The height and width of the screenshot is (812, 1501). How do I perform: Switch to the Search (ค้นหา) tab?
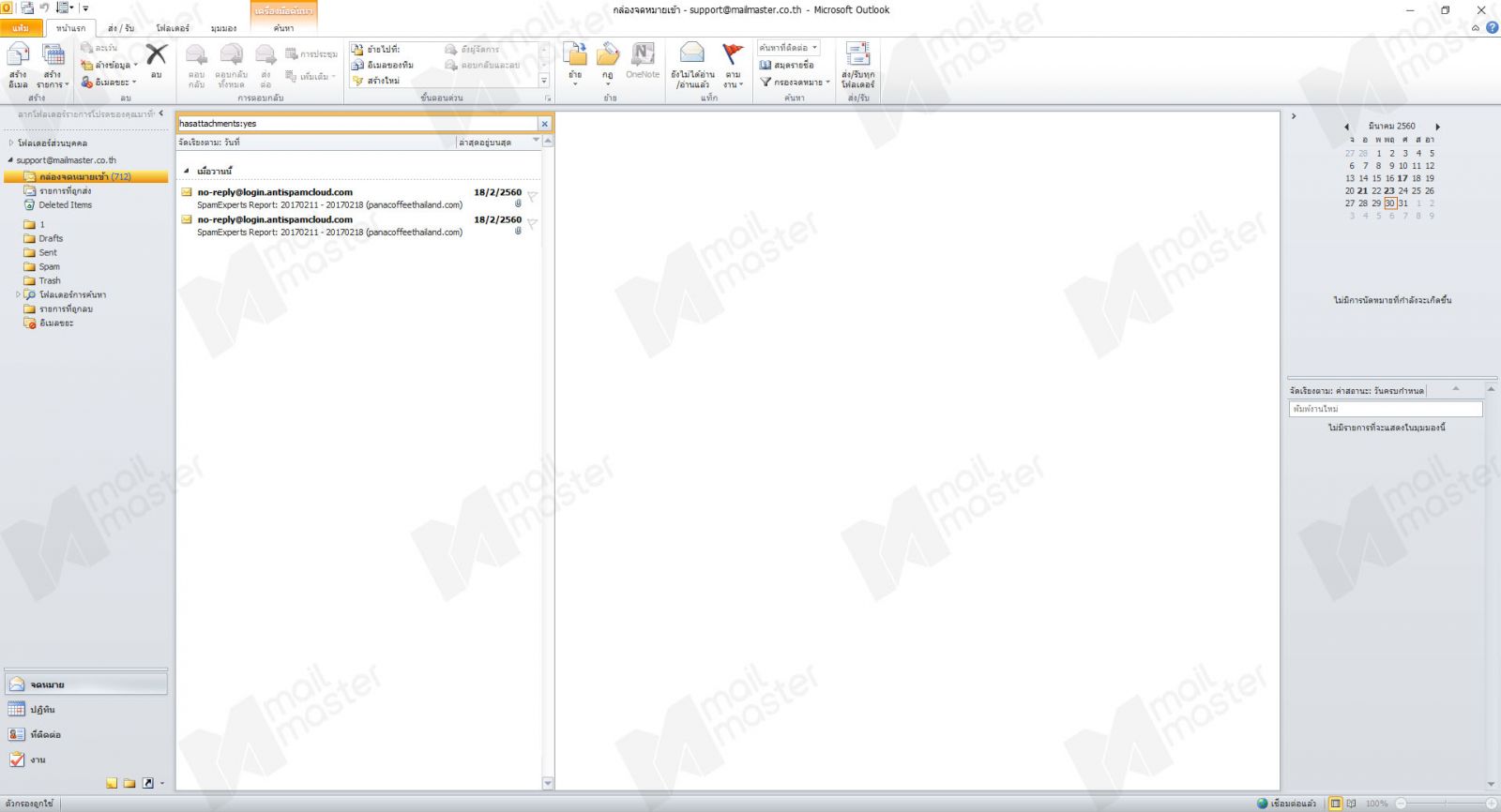tap(283, 28)
